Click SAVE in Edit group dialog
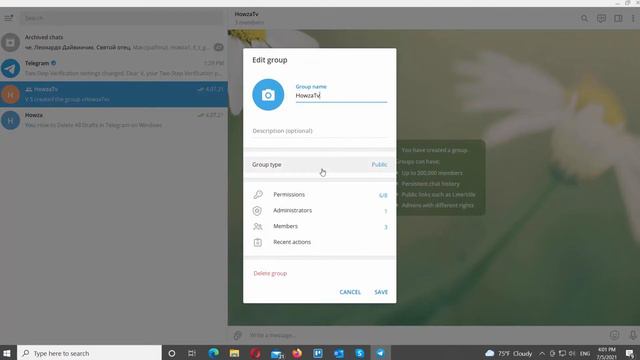Screen dimensions: 640x360 [381, 292]
